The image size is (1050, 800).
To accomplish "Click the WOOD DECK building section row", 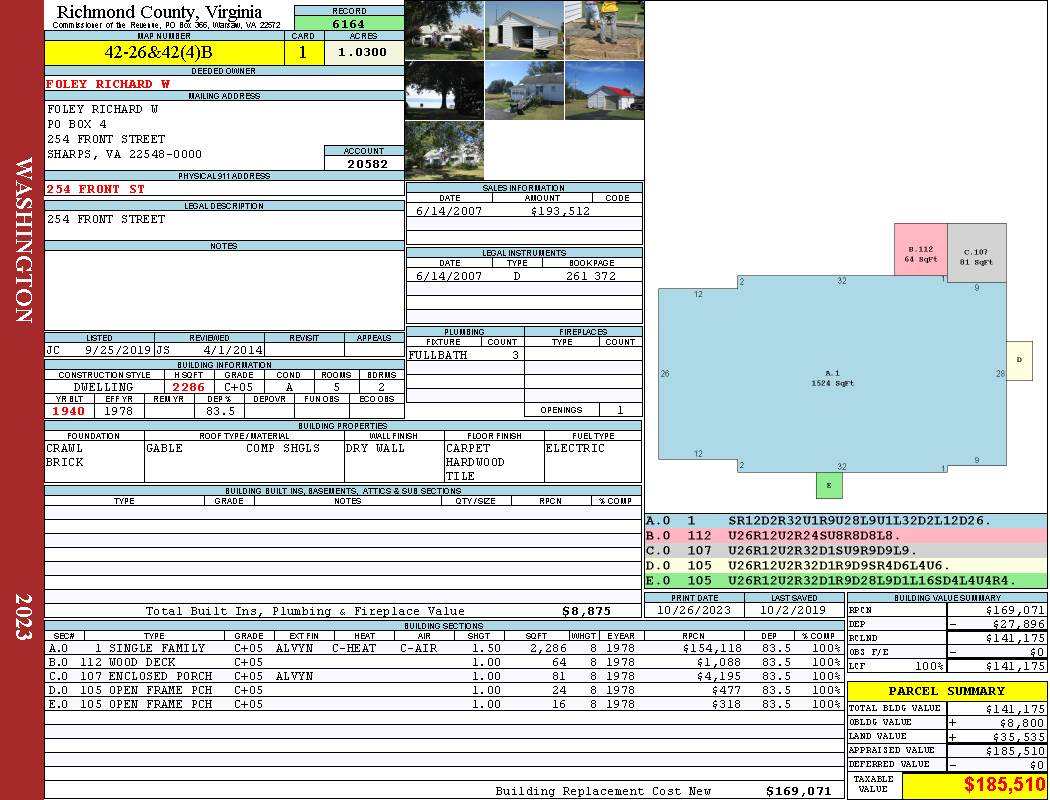I will [x=445, y=662].
